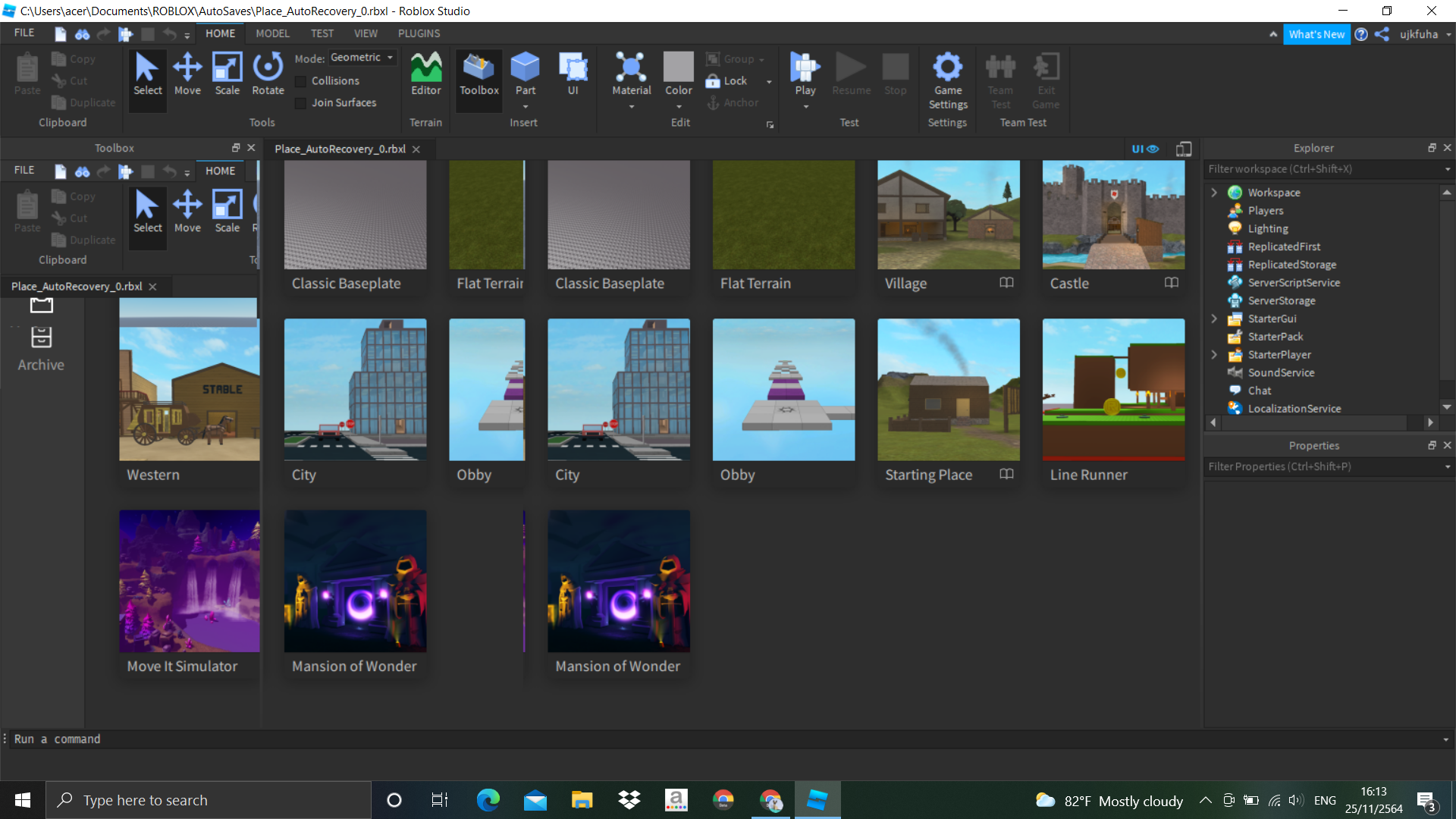Close the Toolbox panel
The width and height of the screenshot is (1456, 819).
tap(251, 148)
